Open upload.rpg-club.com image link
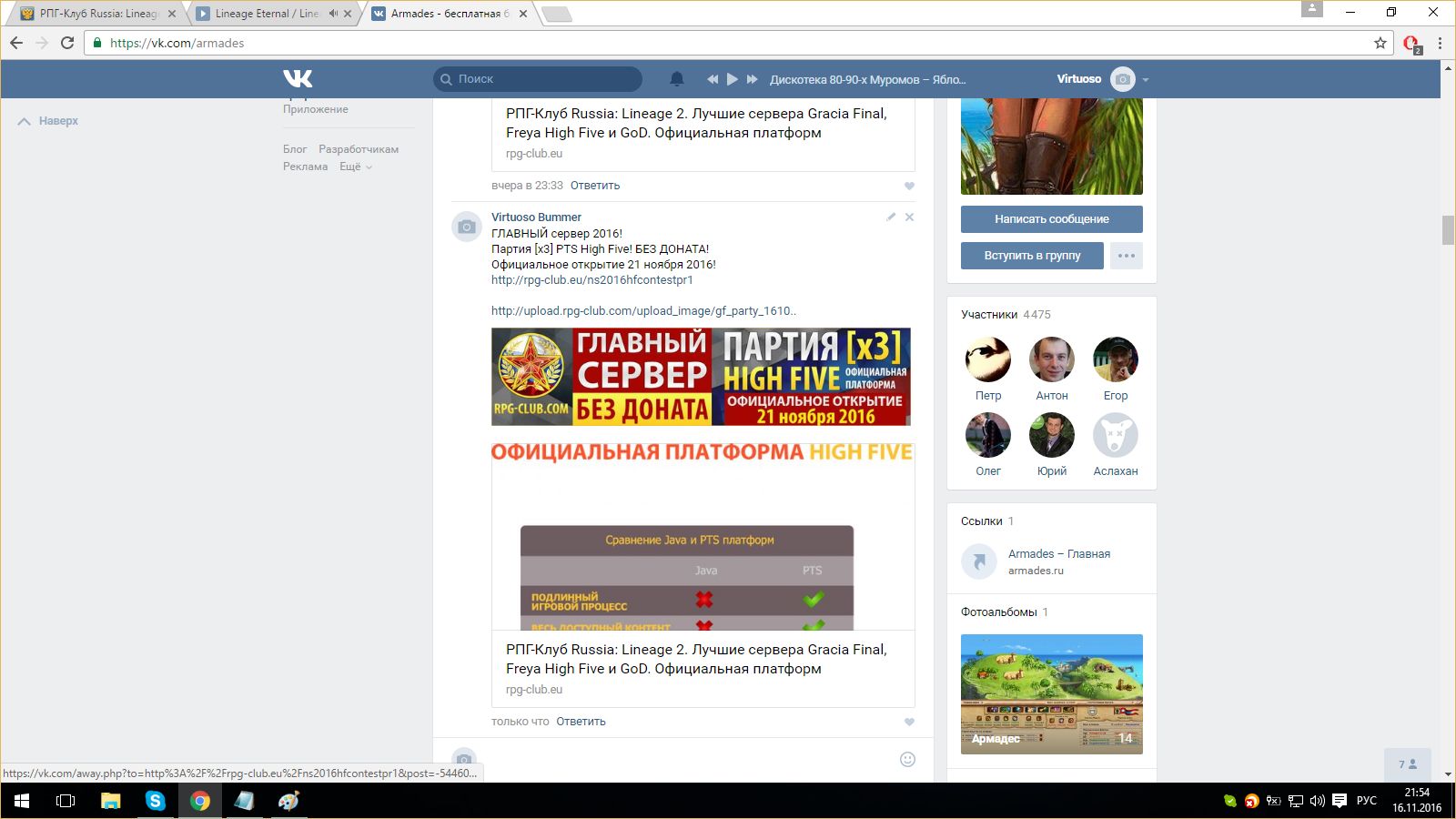1456x819 pixels. point(643,311)
